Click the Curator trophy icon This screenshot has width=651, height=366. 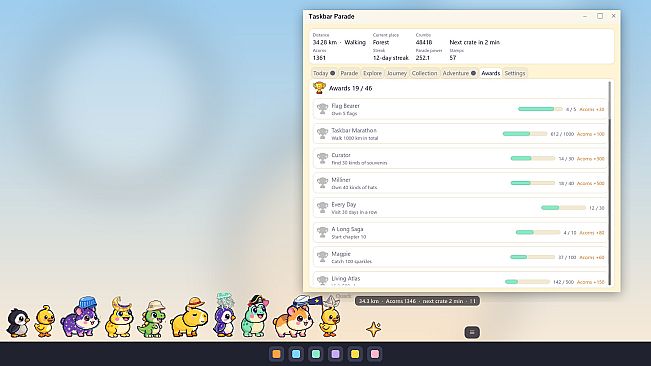(x=322, y=158)
